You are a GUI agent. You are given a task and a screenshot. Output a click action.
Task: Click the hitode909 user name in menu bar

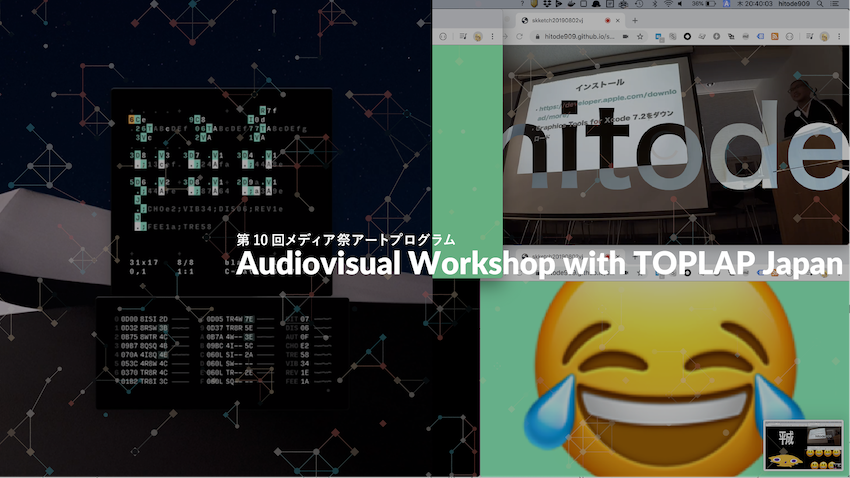(x=794, y=4)
